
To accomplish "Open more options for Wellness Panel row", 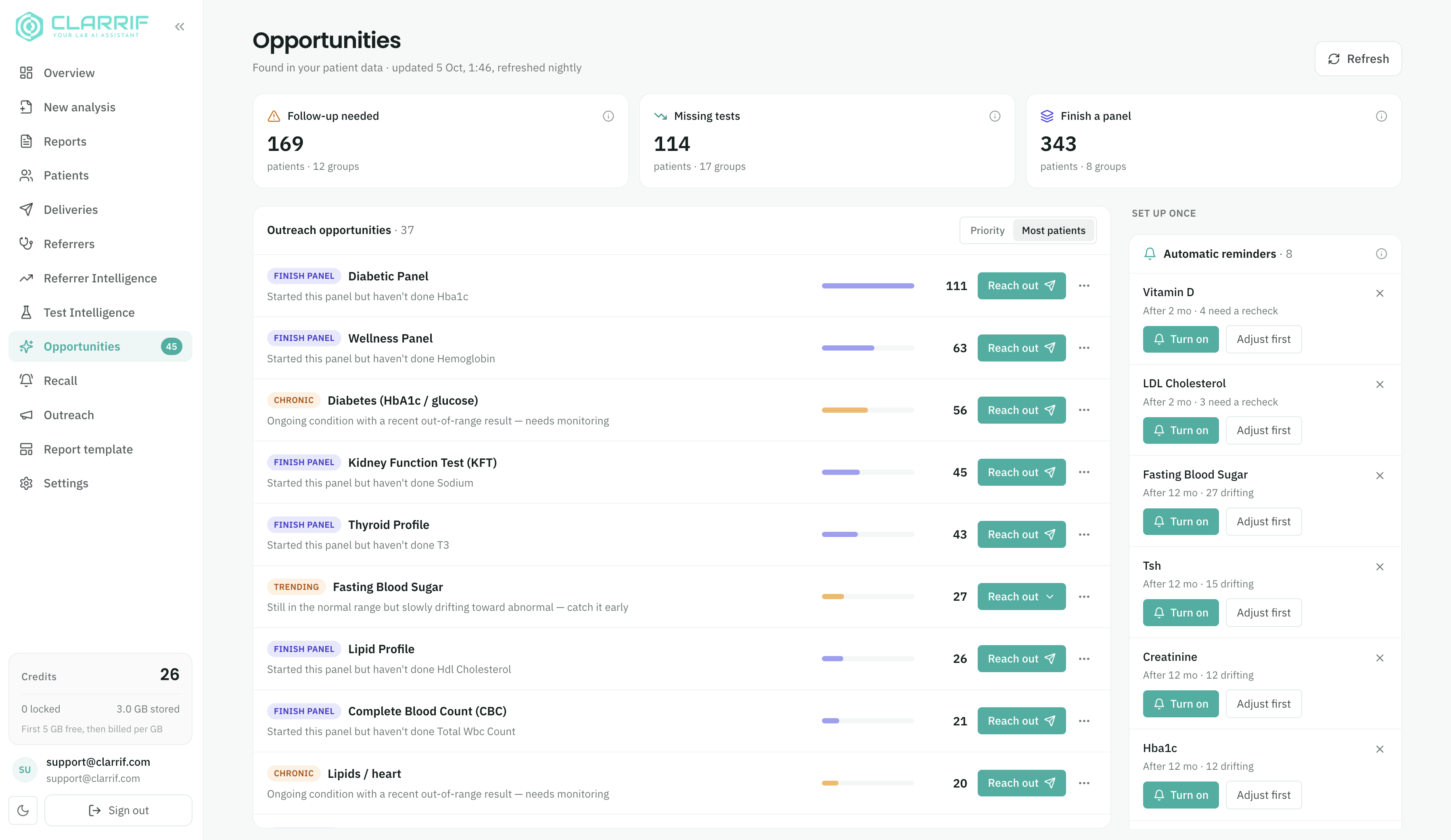I will pos(1084,348).
